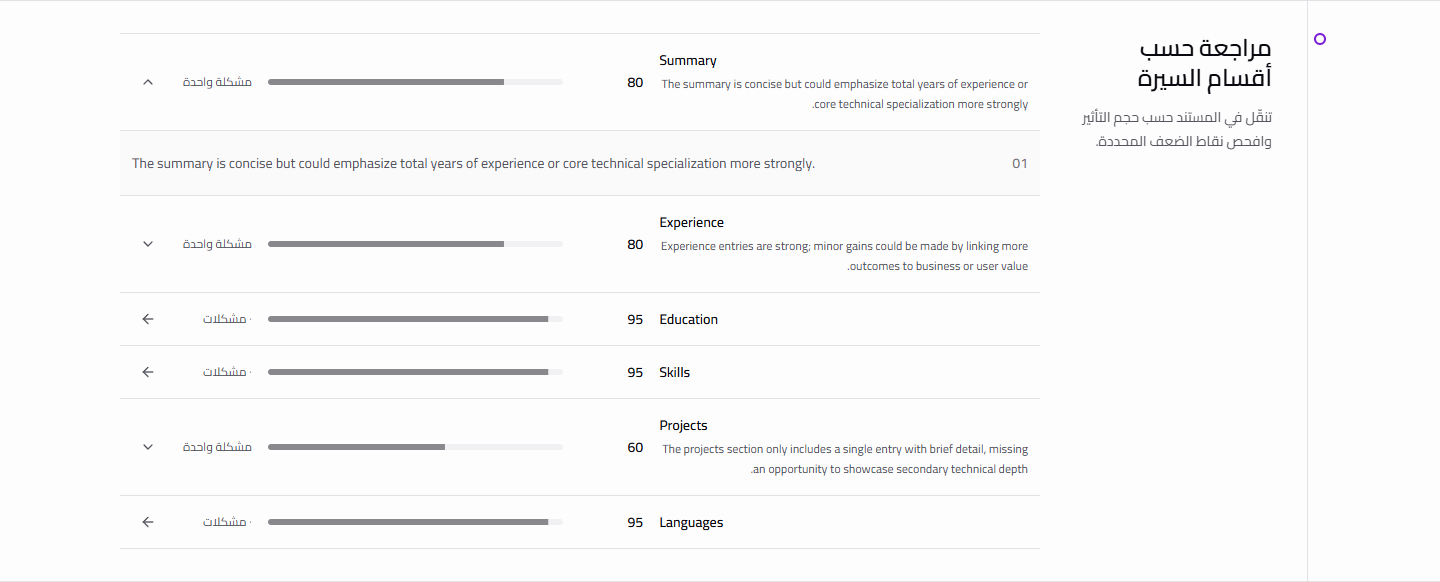Select the Education row label
Viewport: 1440px width, 582px height.
point(689,319)
